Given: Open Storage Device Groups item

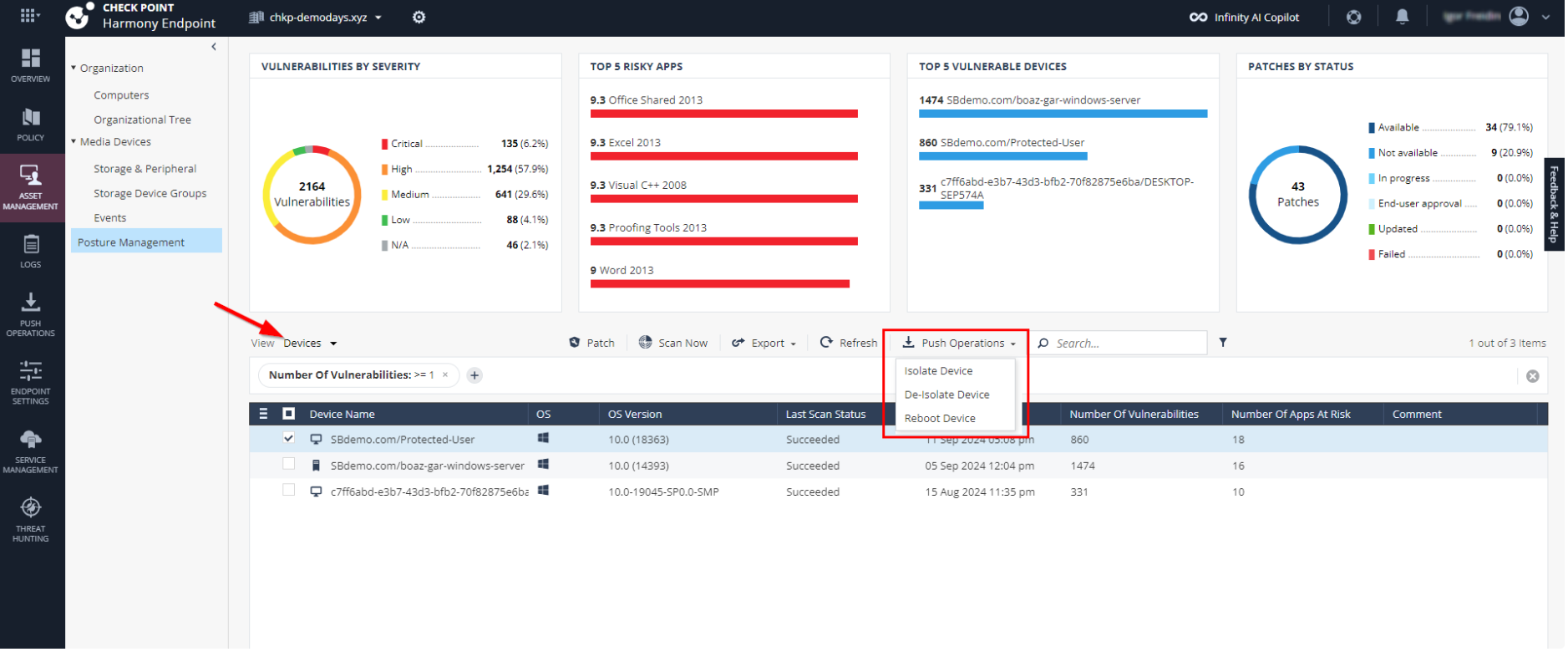Looking at the screenshot, I should tap(150, 193).
